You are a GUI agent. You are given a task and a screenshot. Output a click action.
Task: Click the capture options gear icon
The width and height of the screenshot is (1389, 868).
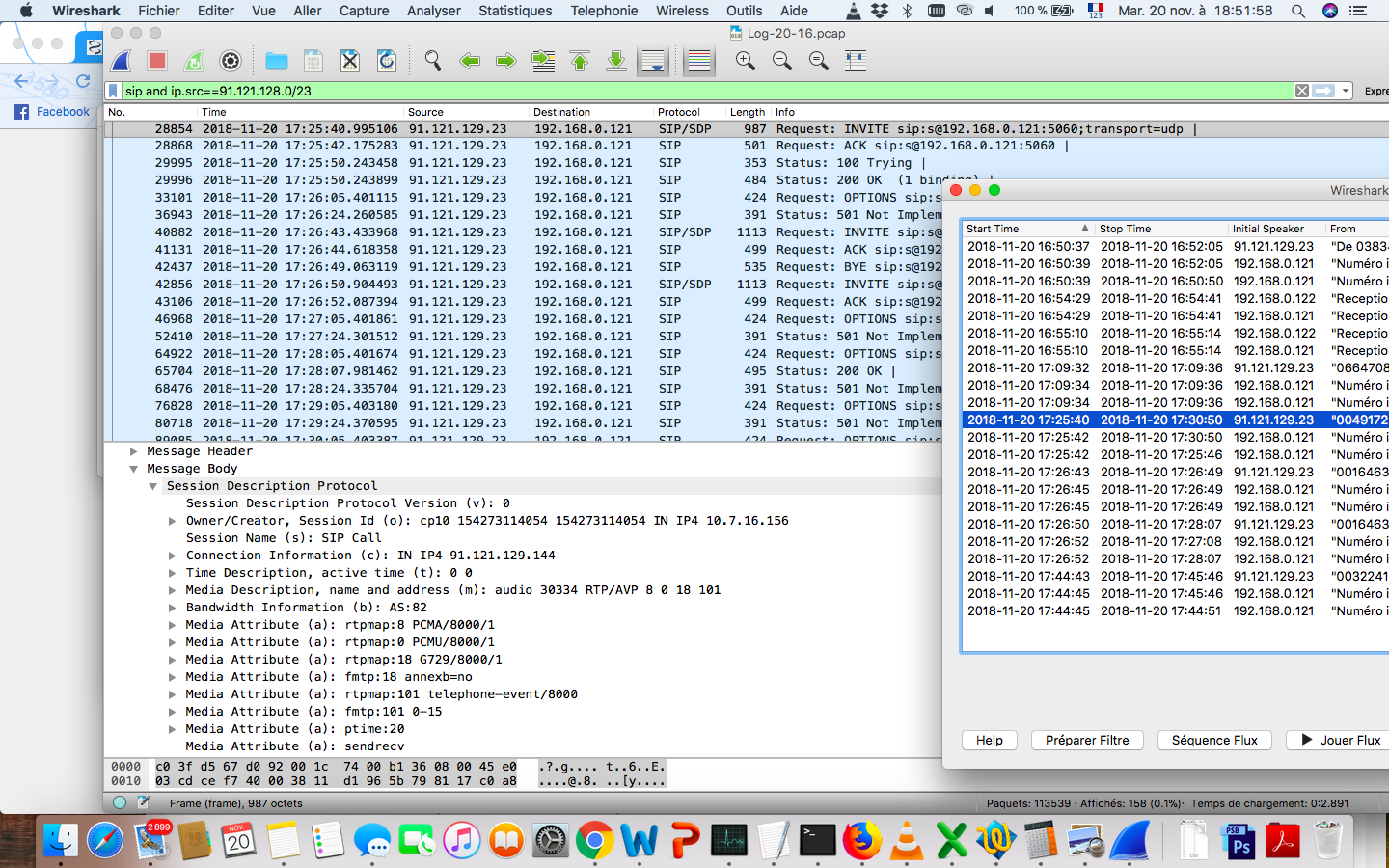click(x=231, y=61)
